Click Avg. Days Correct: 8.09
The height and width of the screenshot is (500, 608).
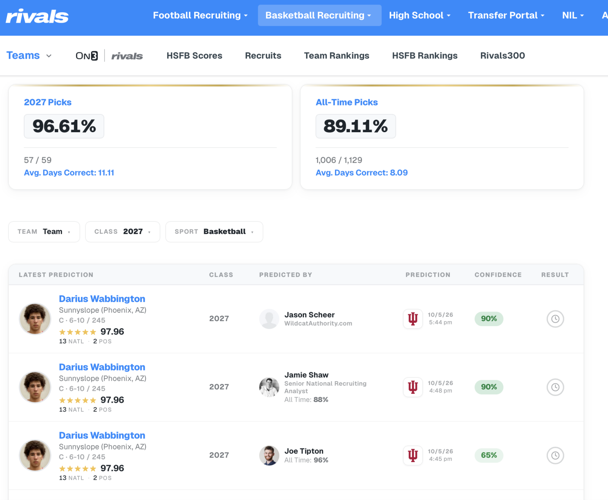click(361, 173)
